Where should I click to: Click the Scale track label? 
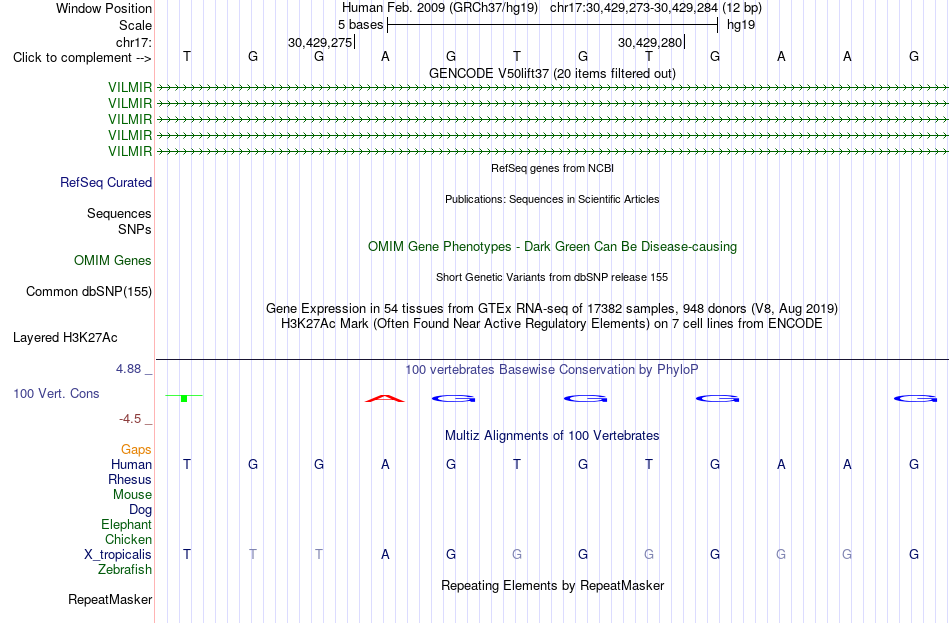pos(135,25)
